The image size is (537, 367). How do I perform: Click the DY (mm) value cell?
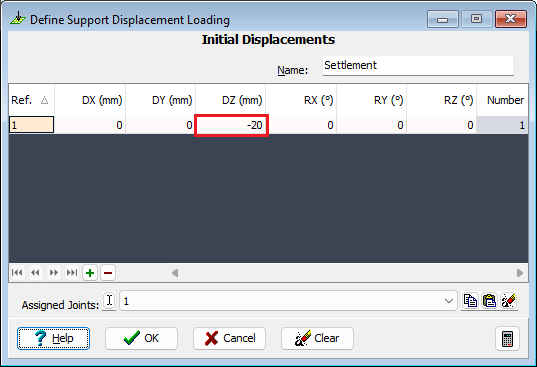(160, 125)
